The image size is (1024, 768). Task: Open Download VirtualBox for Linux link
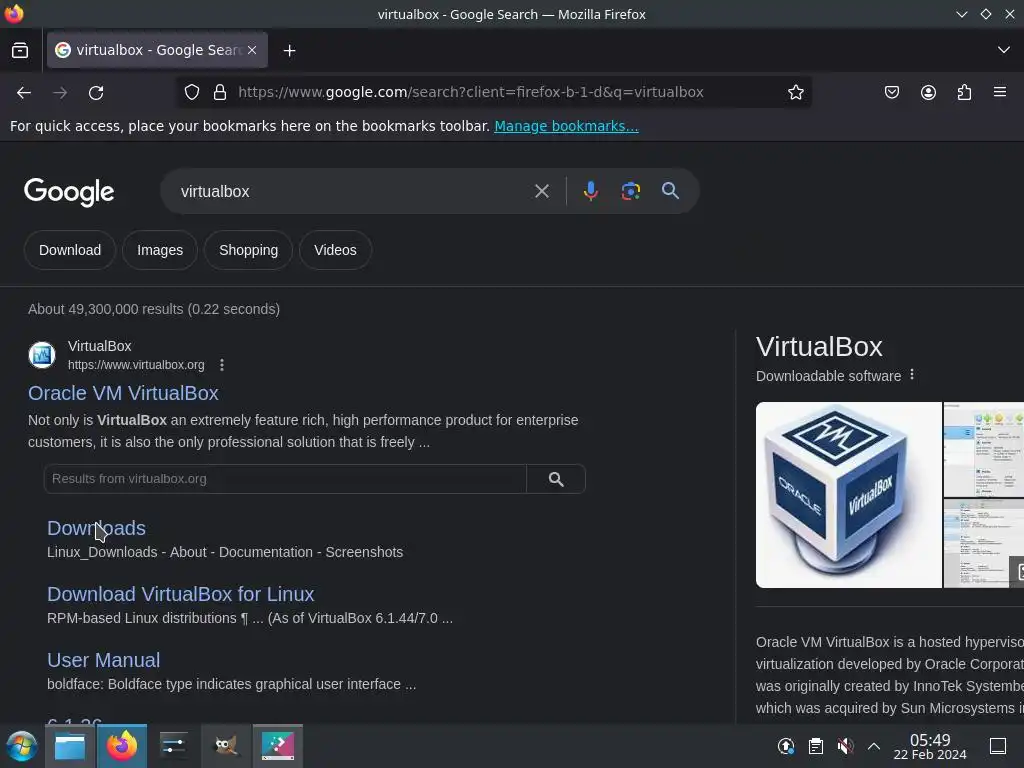tap(180, 594)
